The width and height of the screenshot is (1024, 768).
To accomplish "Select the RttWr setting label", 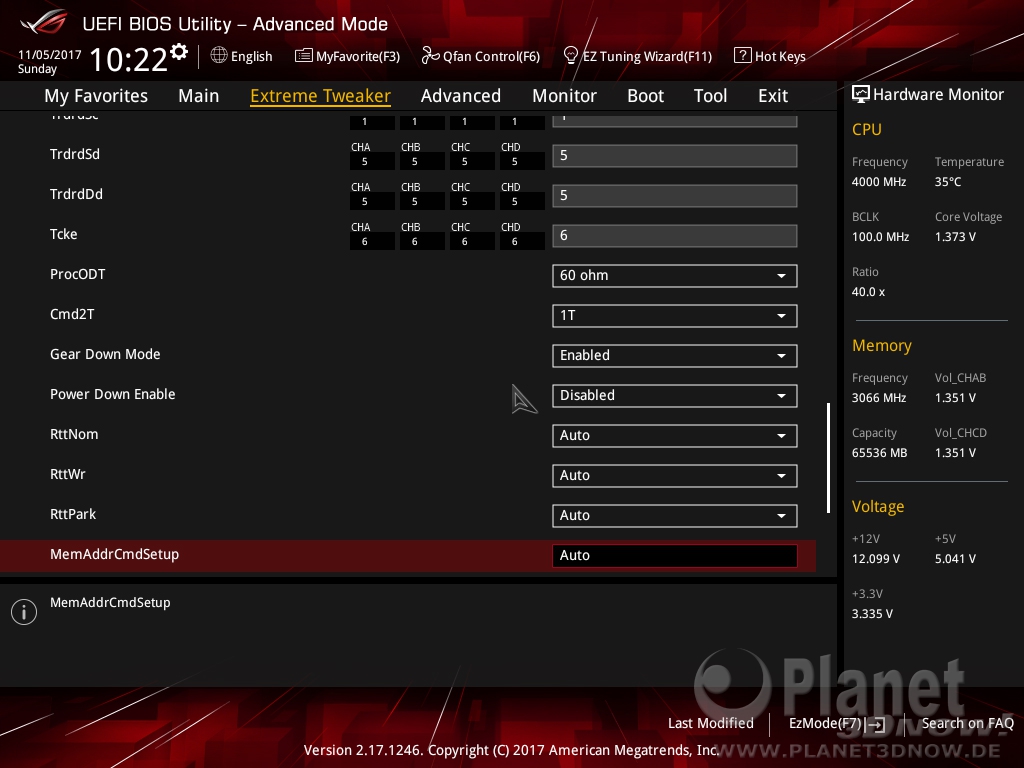I will pos(67,474).
